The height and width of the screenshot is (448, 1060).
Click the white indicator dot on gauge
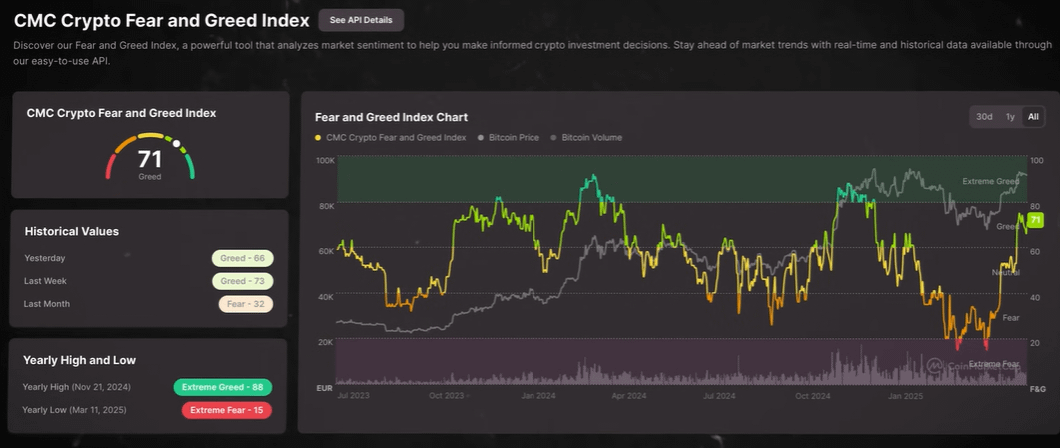pyautogui.click(x=177, y=144)
